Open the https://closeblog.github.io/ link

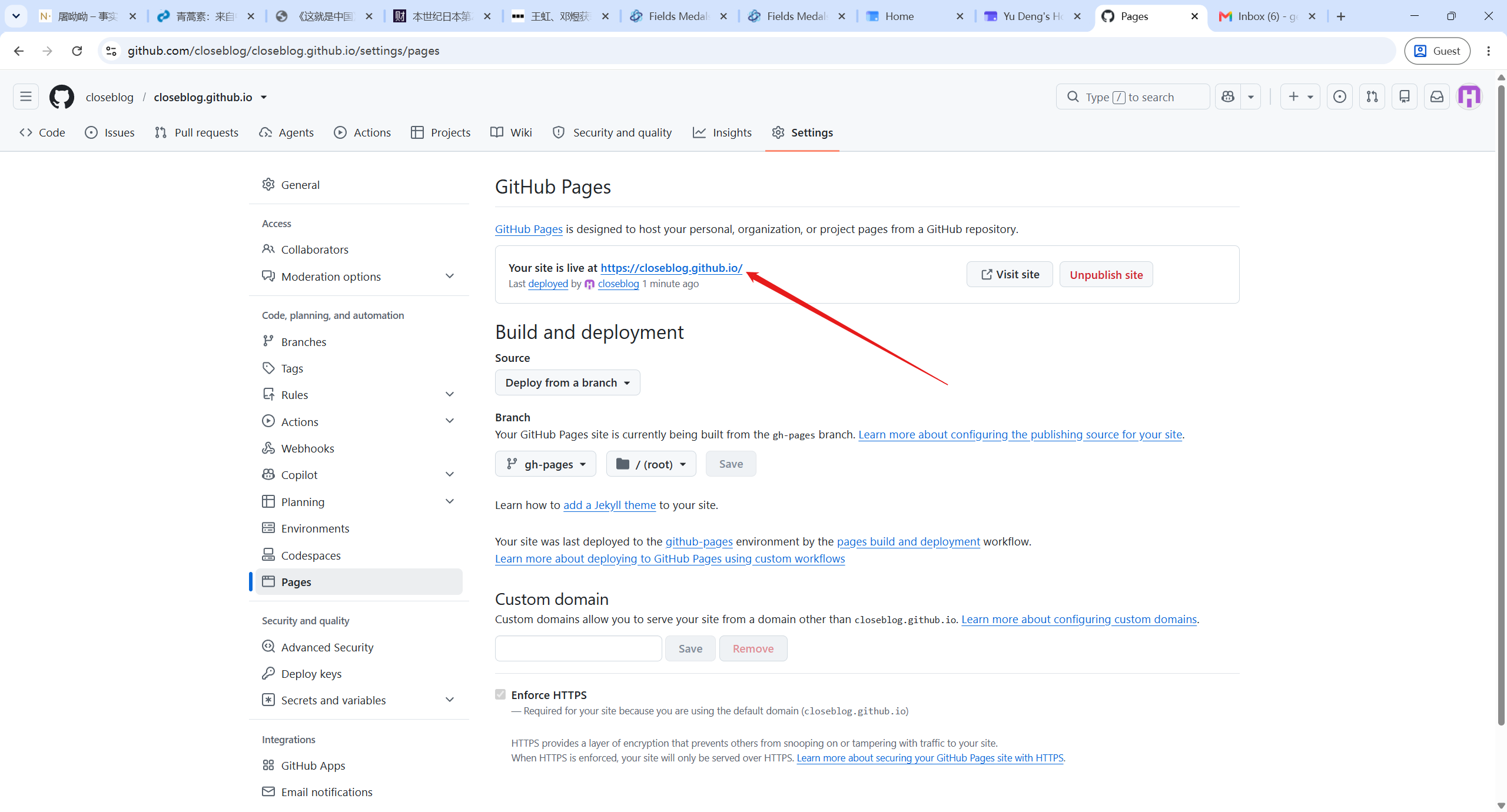coord(671,268)
